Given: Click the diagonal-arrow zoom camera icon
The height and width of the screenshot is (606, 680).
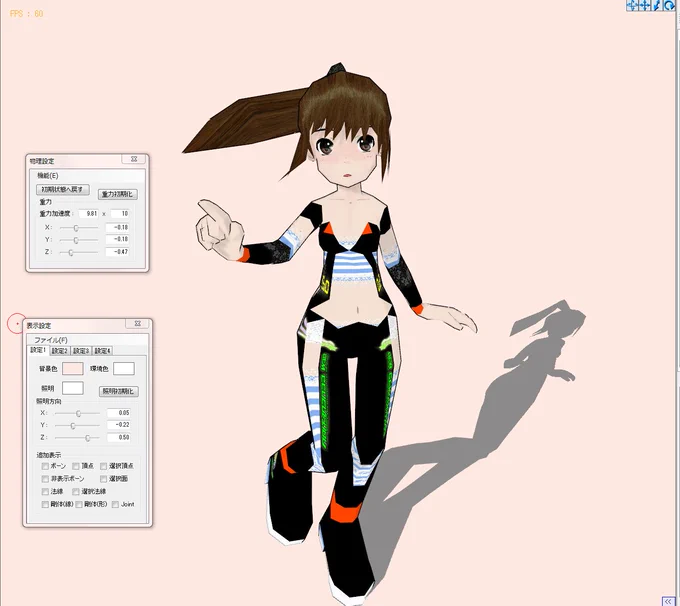Looking at the screenshot, I should pos(657,5).
